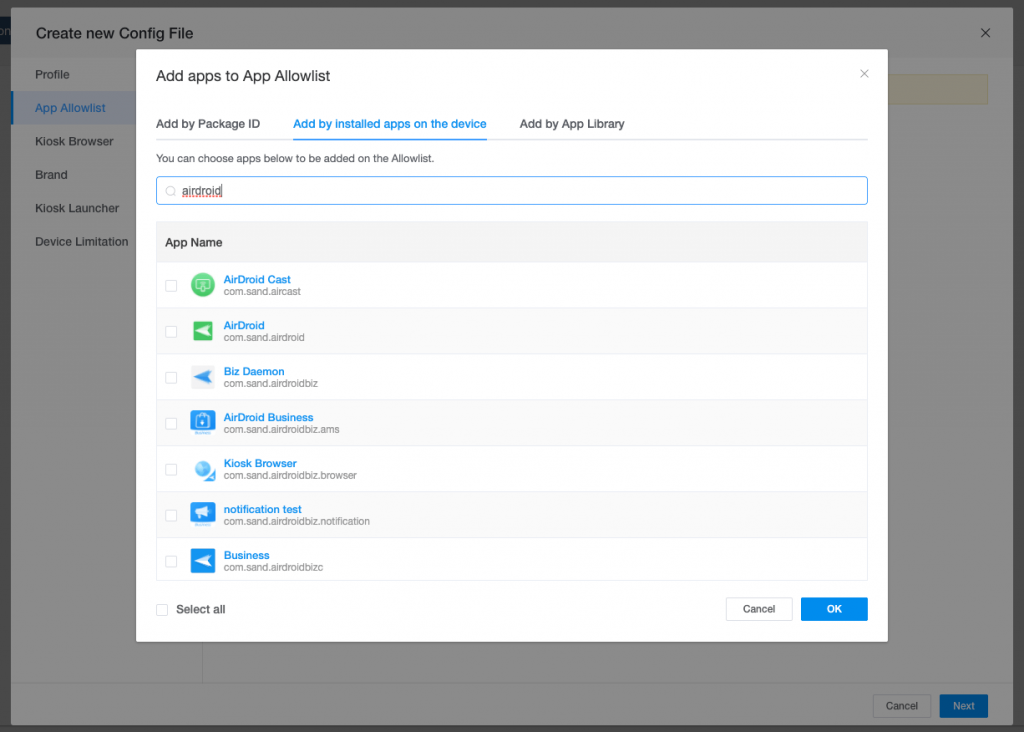Tick the notification test checkbox
Screen dimensions: 1024x732
[x=171, y=515]
